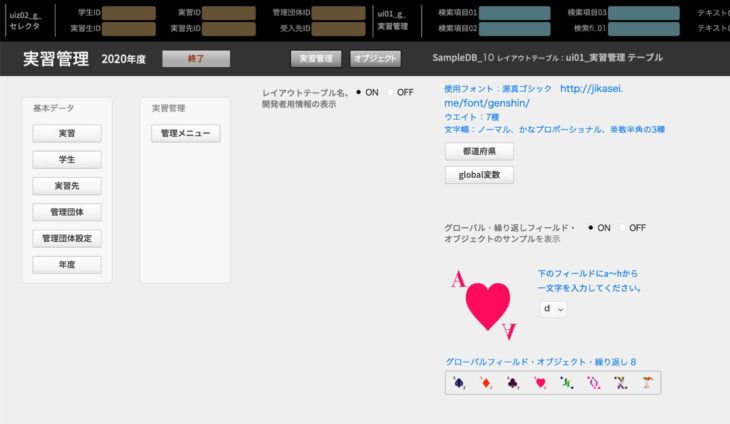Click the club card icon
Screen dimensions: 730x424
[513, 382]
